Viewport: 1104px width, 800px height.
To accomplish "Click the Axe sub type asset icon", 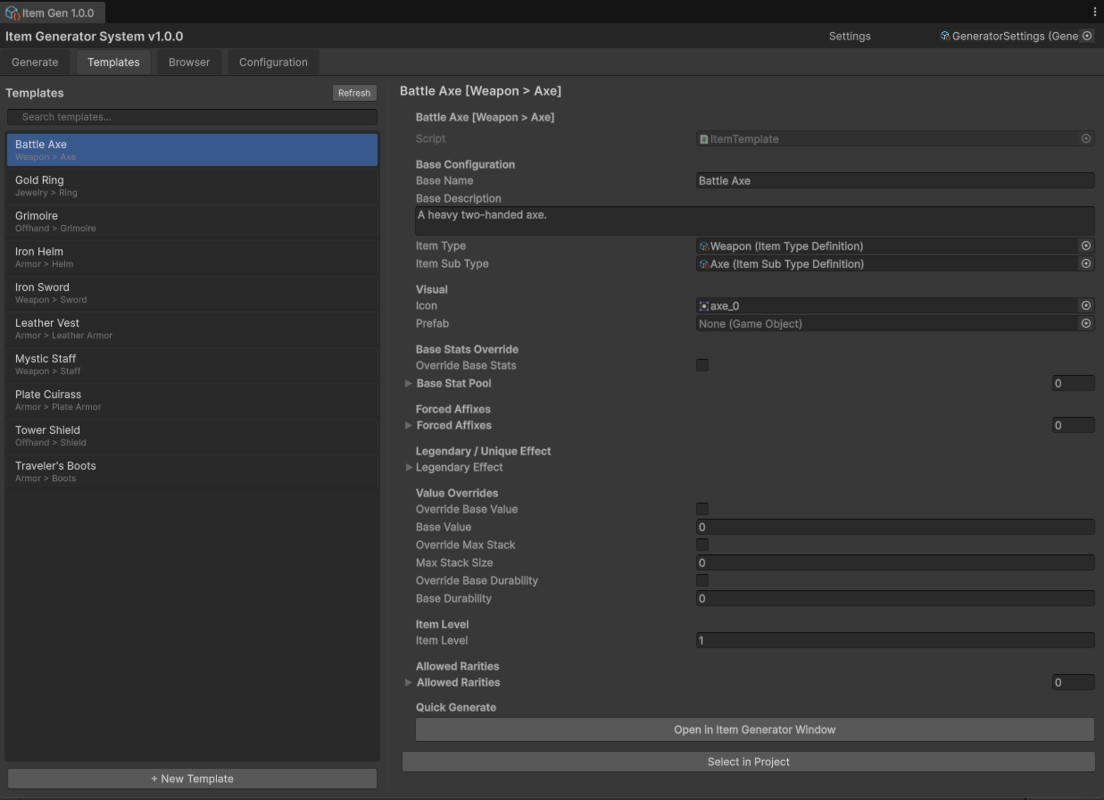I will tap(703, 264).
